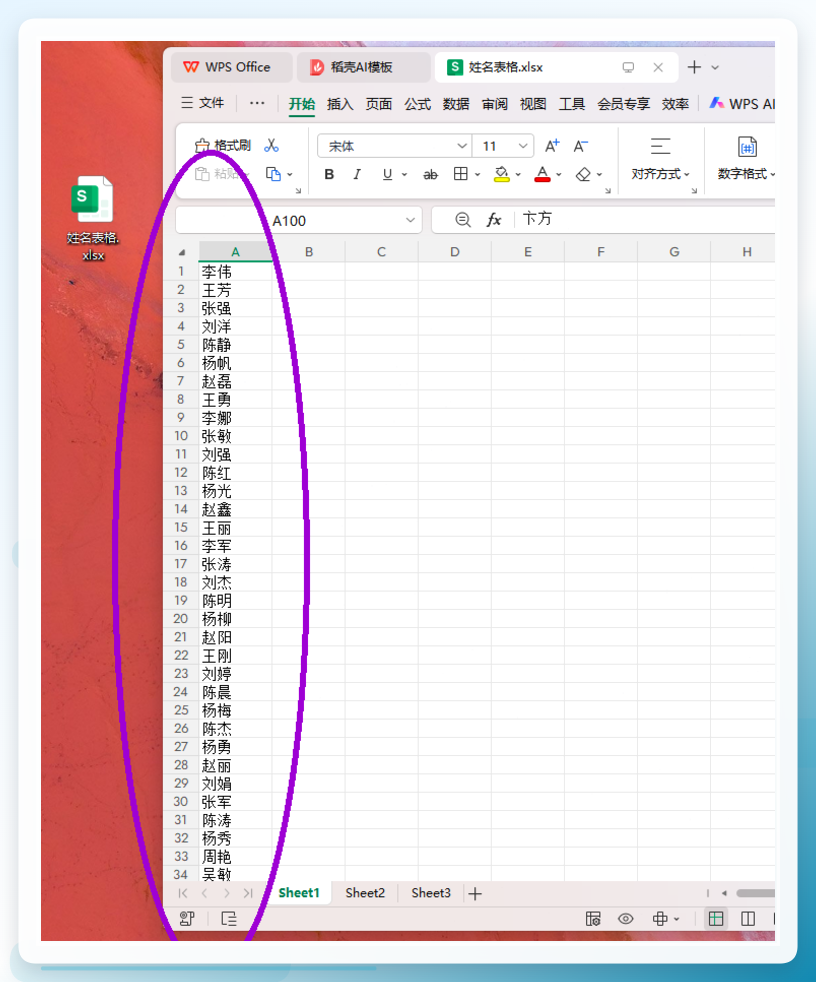
Task: Open the 文件 File menu
Action: [202, 103]
